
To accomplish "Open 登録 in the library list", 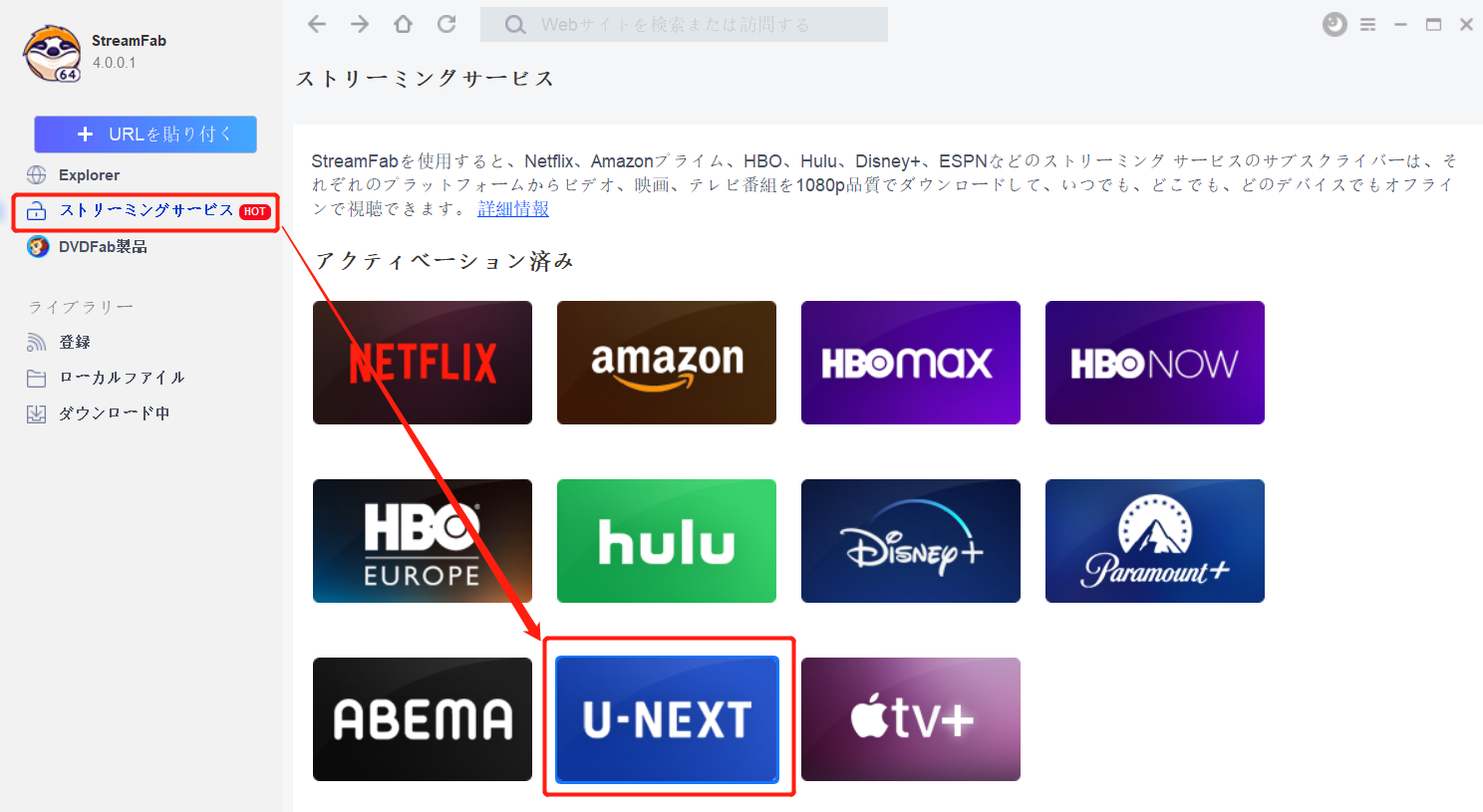I will click(75, 343).
